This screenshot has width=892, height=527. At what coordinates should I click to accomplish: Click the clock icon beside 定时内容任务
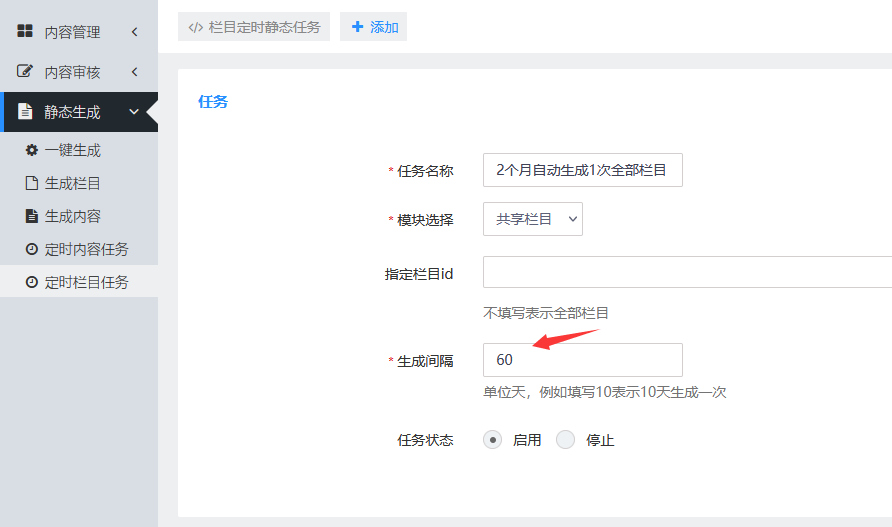[x=32, y=249]
